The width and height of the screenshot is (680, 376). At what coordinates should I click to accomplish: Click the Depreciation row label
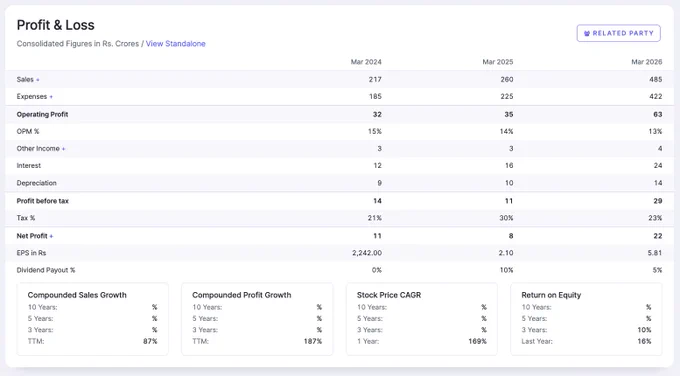point(36,183)
